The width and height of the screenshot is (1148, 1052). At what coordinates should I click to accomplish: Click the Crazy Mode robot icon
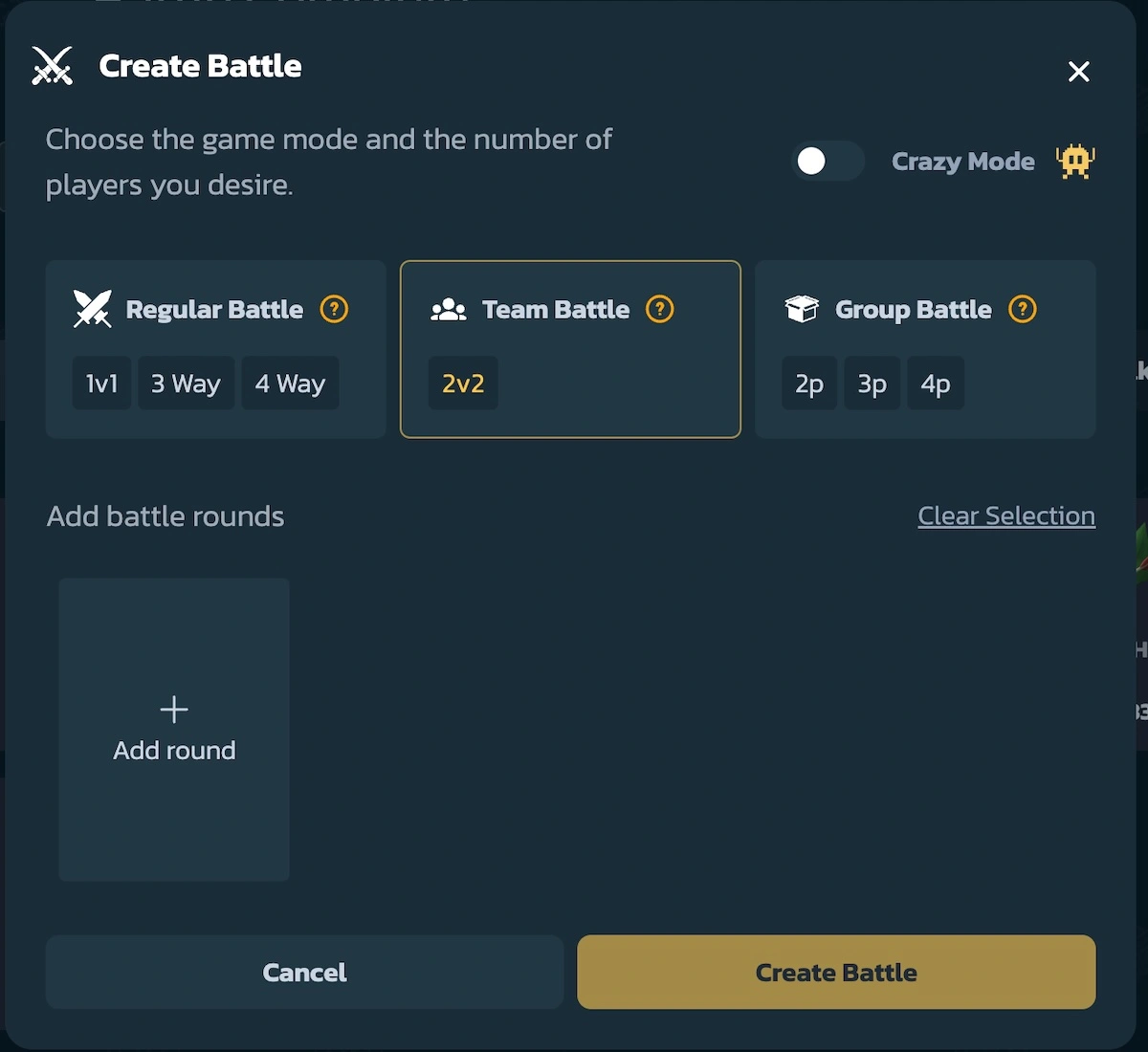(1075, 161)
